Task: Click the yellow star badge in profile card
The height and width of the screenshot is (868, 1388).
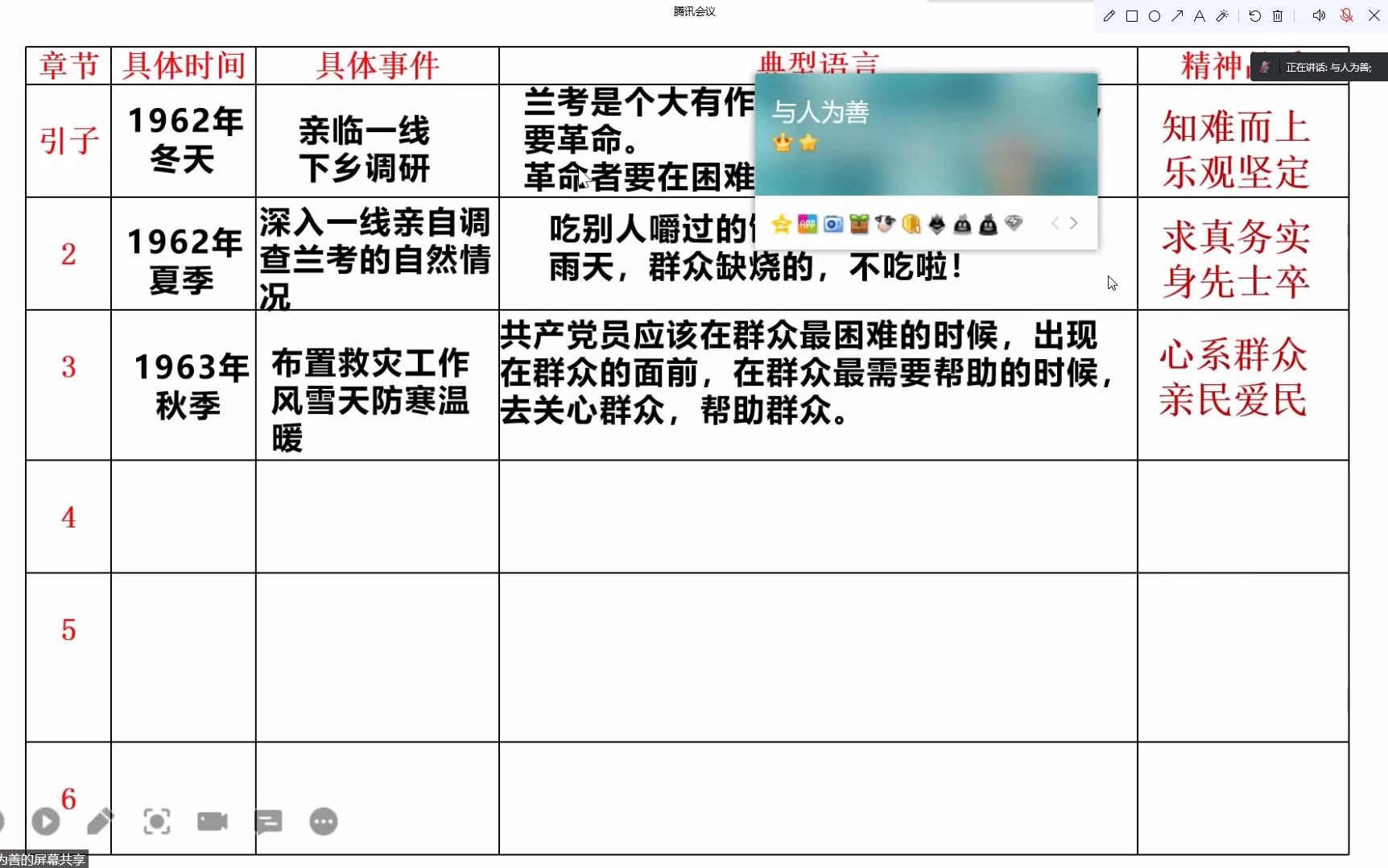Action: tap(781, 224)
